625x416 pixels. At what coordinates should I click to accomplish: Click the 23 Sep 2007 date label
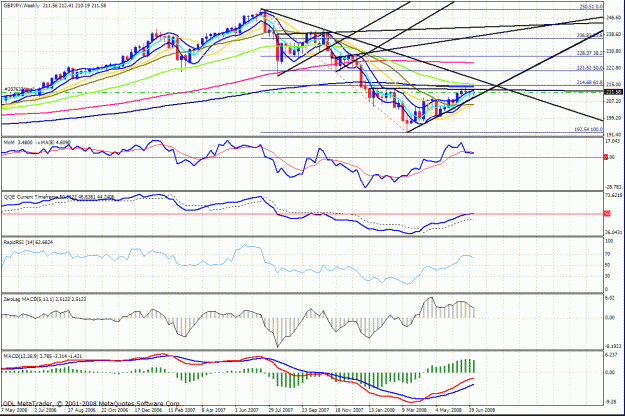[x=315, y=410]
